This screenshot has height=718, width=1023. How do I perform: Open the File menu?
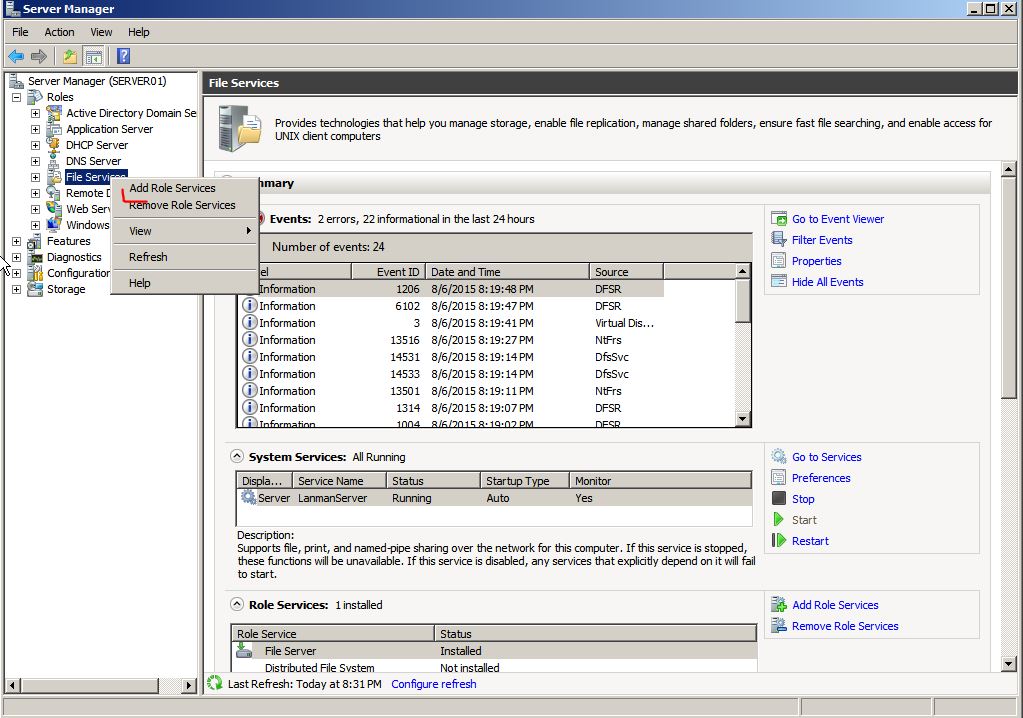pyautogui.click(x=20, y=32)
